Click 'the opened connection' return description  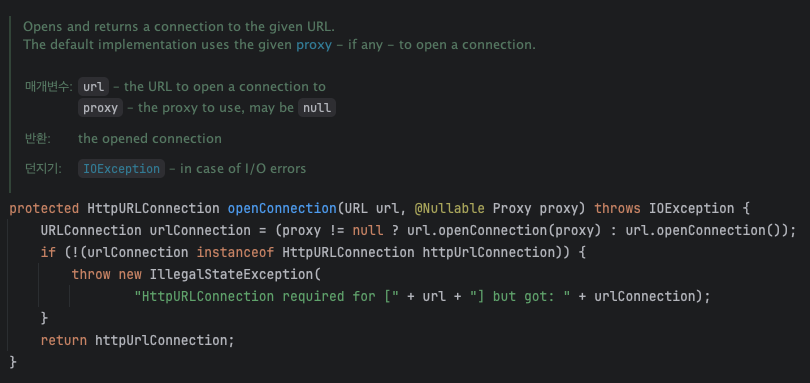point(150,139)
